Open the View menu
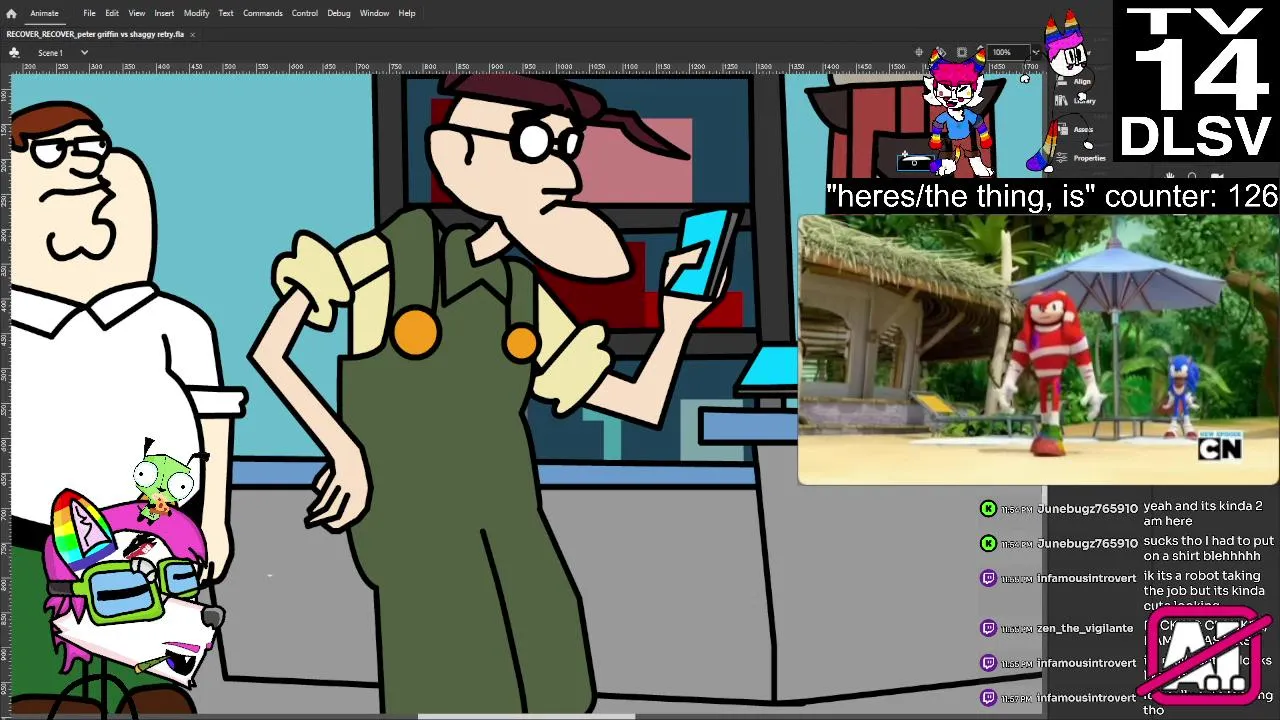Image resolution: width=1280 pixels, height=720 pixels. tap(137, 13)
